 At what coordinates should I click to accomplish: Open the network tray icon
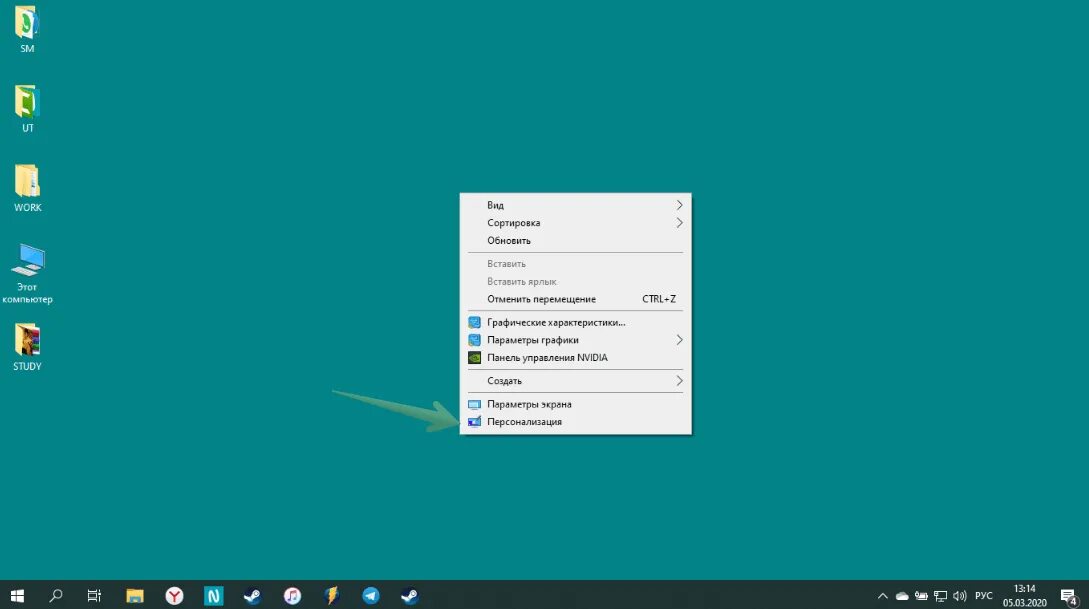click(x=940, y=596)
